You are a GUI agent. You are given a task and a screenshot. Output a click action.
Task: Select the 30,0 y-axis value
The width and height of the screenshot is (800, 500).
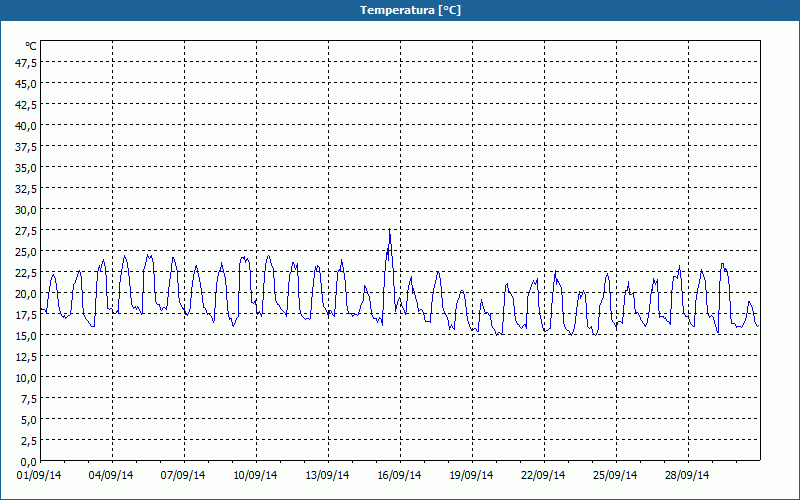click(x=26, y=210)
